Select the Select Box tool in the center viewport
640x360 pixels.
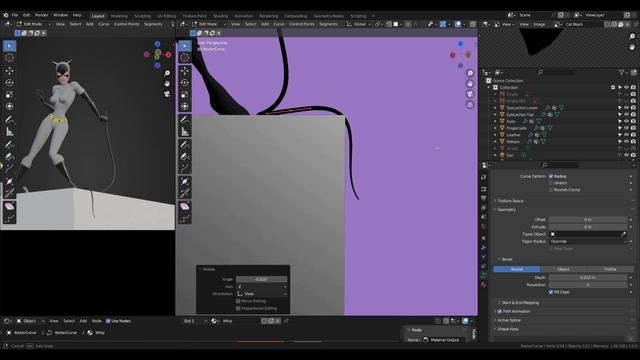point(184,46)
